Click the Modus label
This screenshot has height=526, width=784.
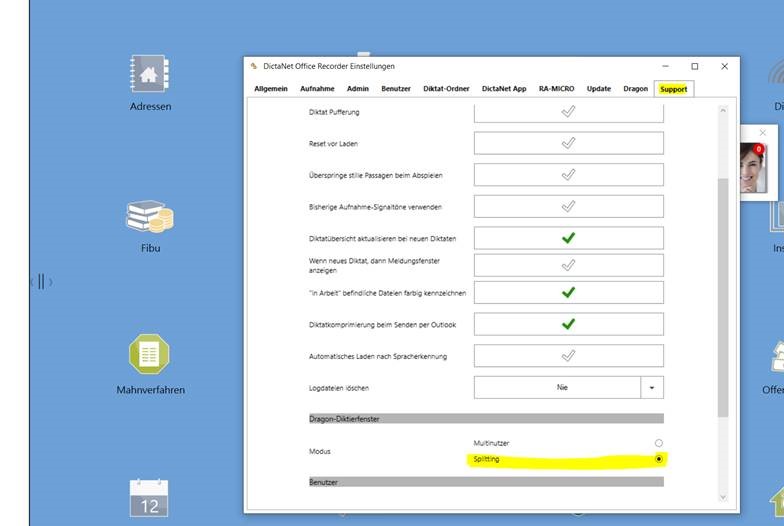pyautogui.click(x=320, y=451)
